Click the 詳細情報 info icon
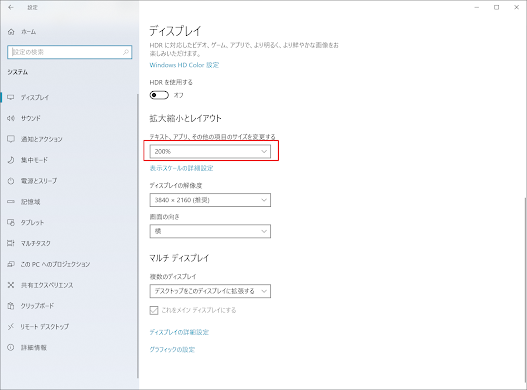 [11, 347]
